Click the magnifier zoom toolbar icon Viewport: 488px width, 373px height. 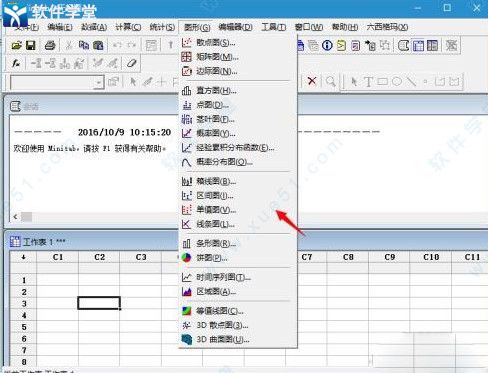coord(331,81)
